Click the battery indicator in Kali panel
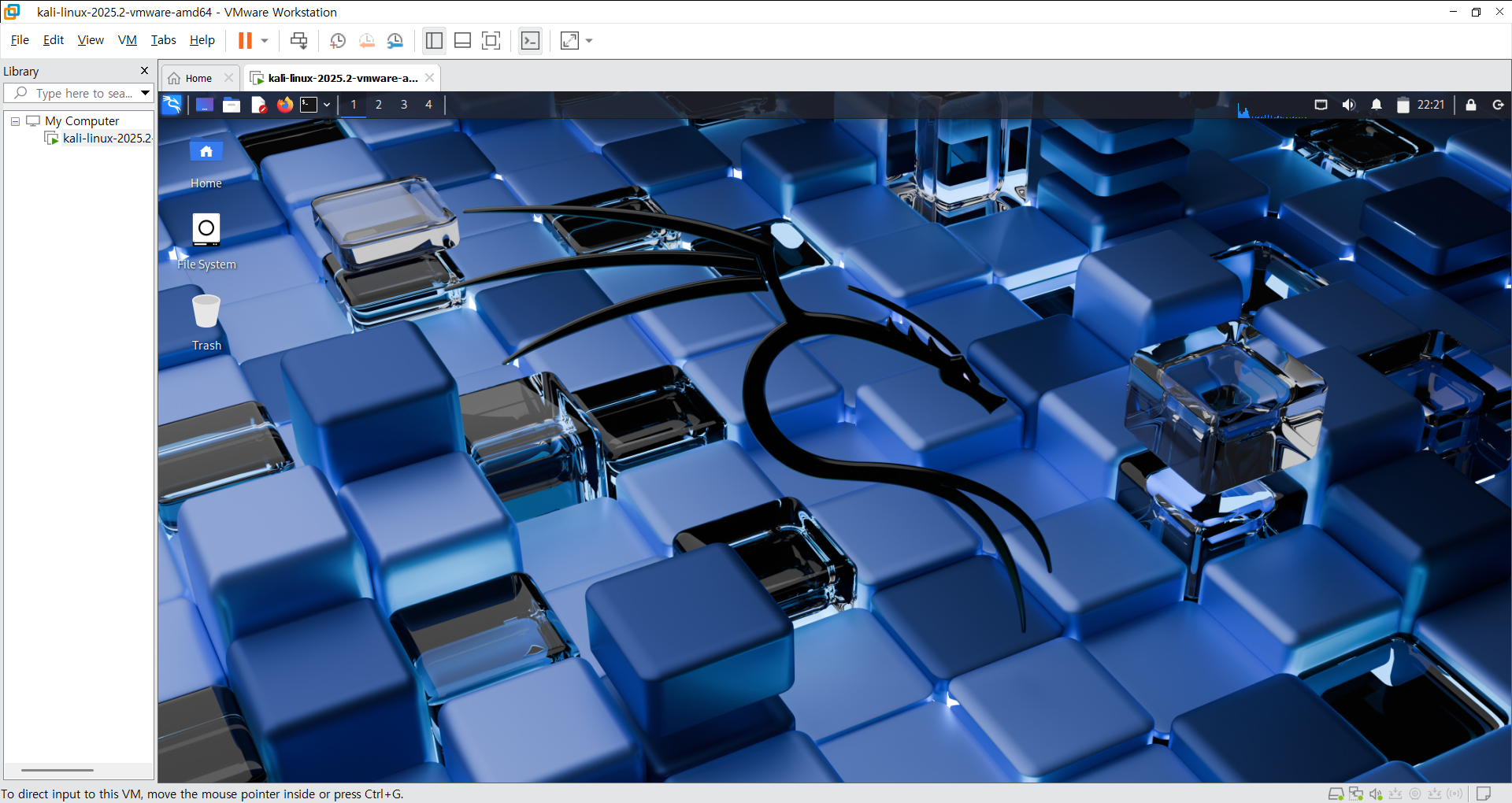 (x=1403, y=105)
